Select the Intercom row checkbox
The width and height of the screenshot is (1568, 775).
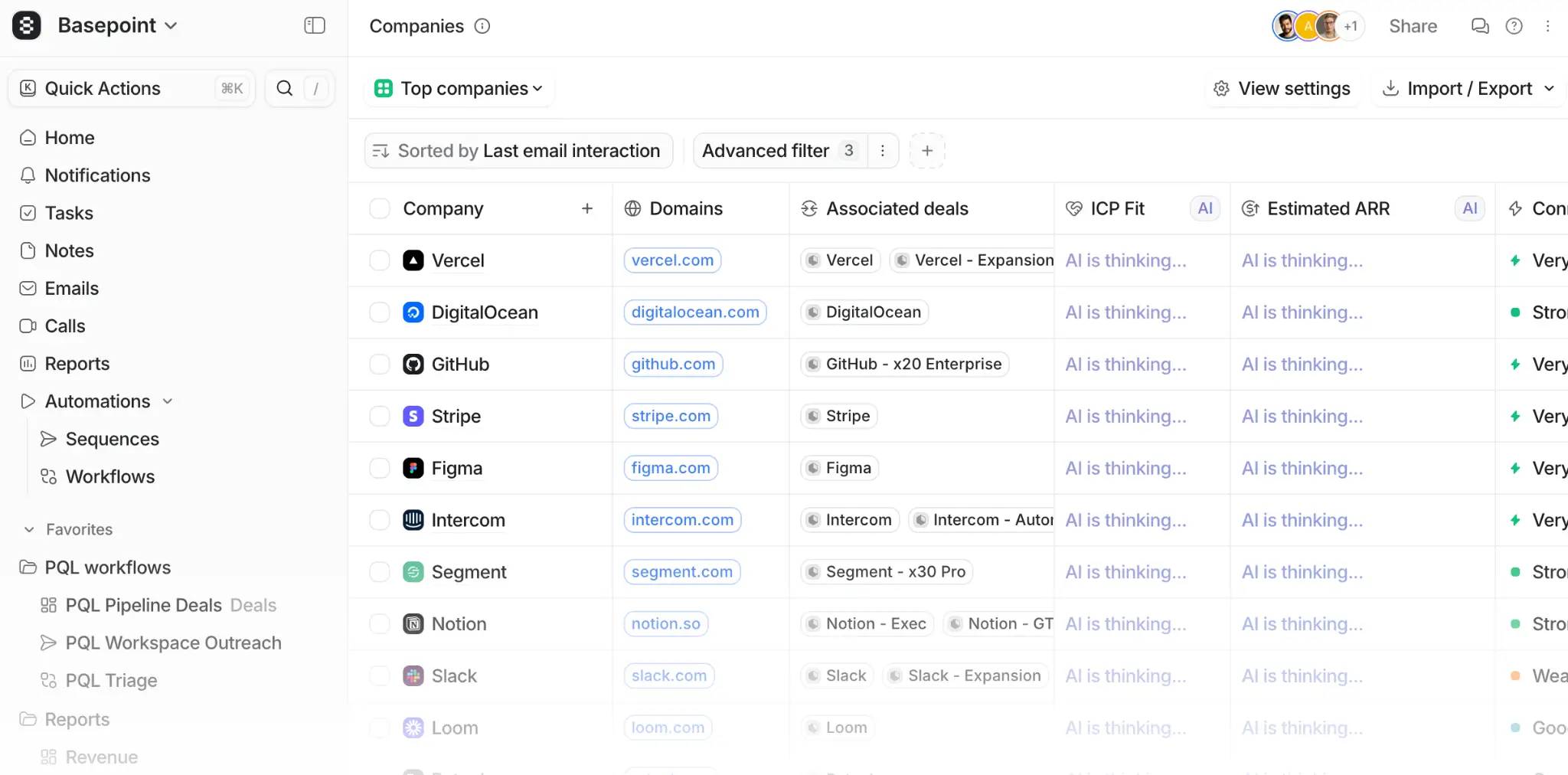[380, 520]
